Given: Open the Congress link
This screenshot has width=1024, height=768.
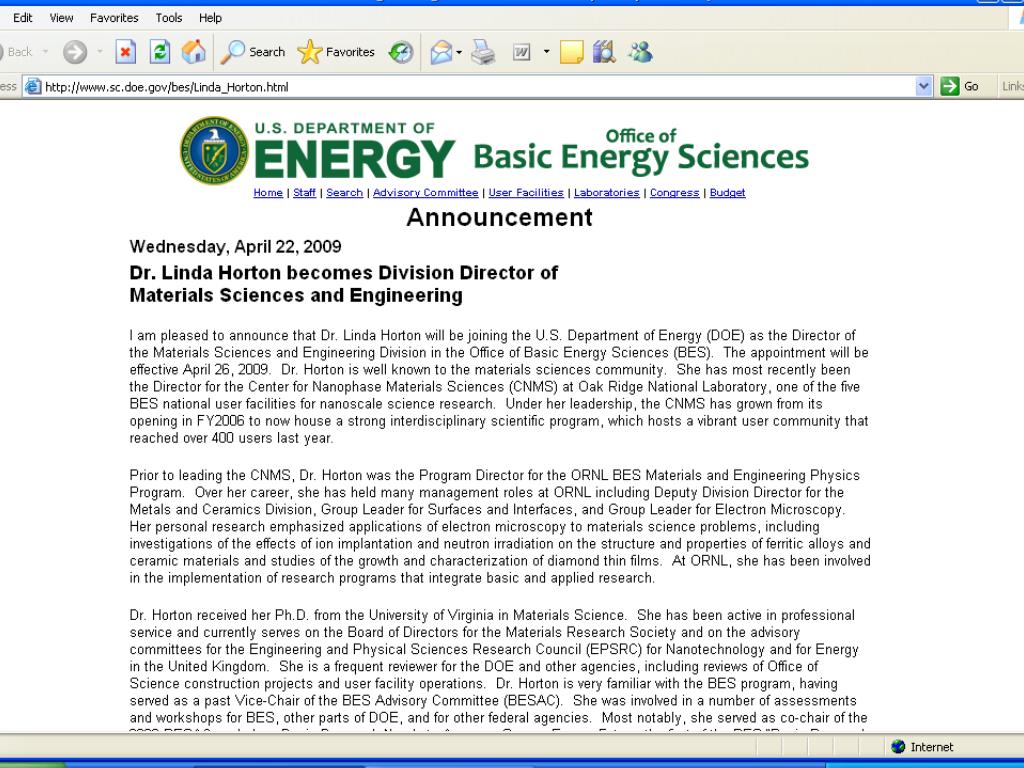Looking at the screenshot, I should [675, 193].
